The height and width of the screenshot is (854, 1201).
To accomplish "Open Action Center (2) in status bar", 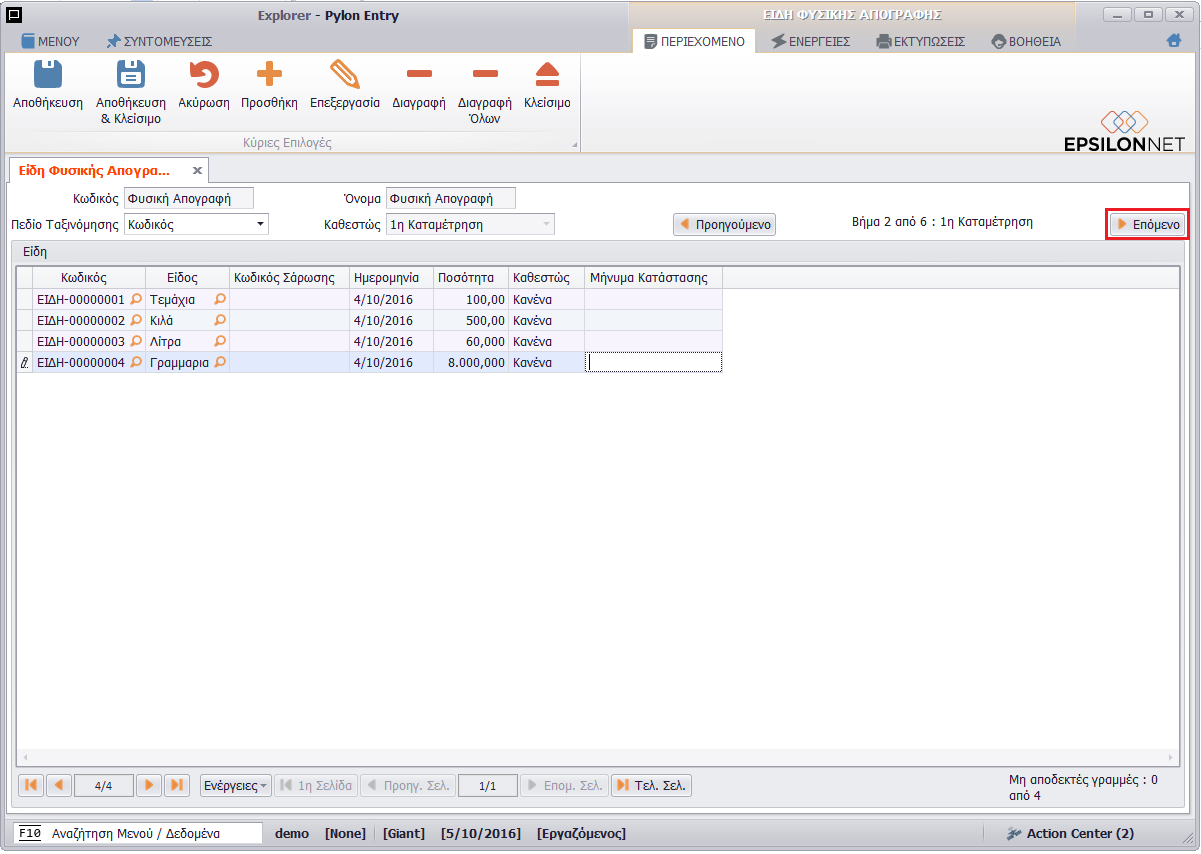I will coord(1070,833).
